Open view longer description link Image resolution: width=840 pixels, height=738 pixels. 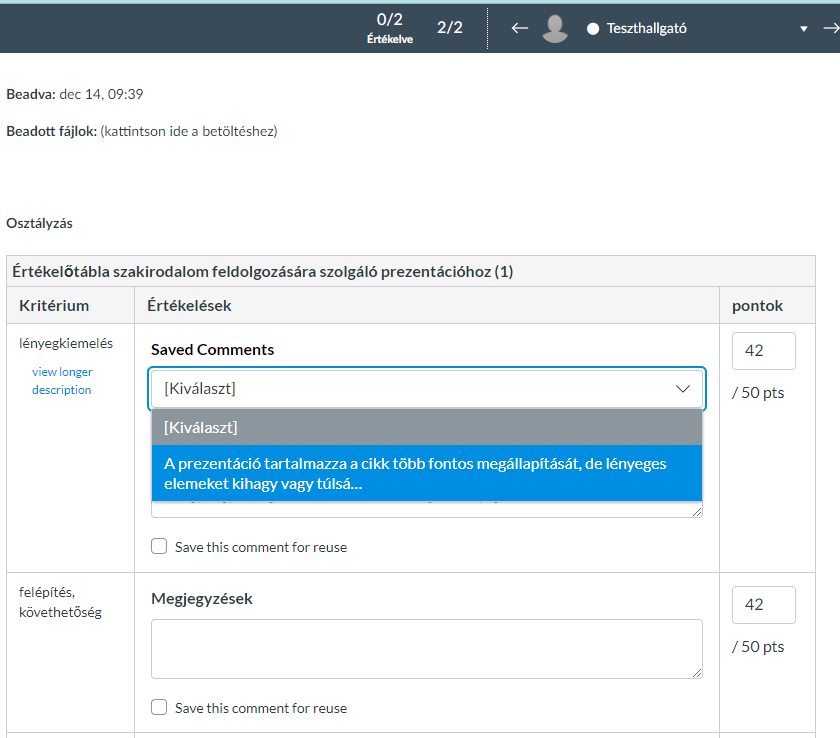point(62,381)
